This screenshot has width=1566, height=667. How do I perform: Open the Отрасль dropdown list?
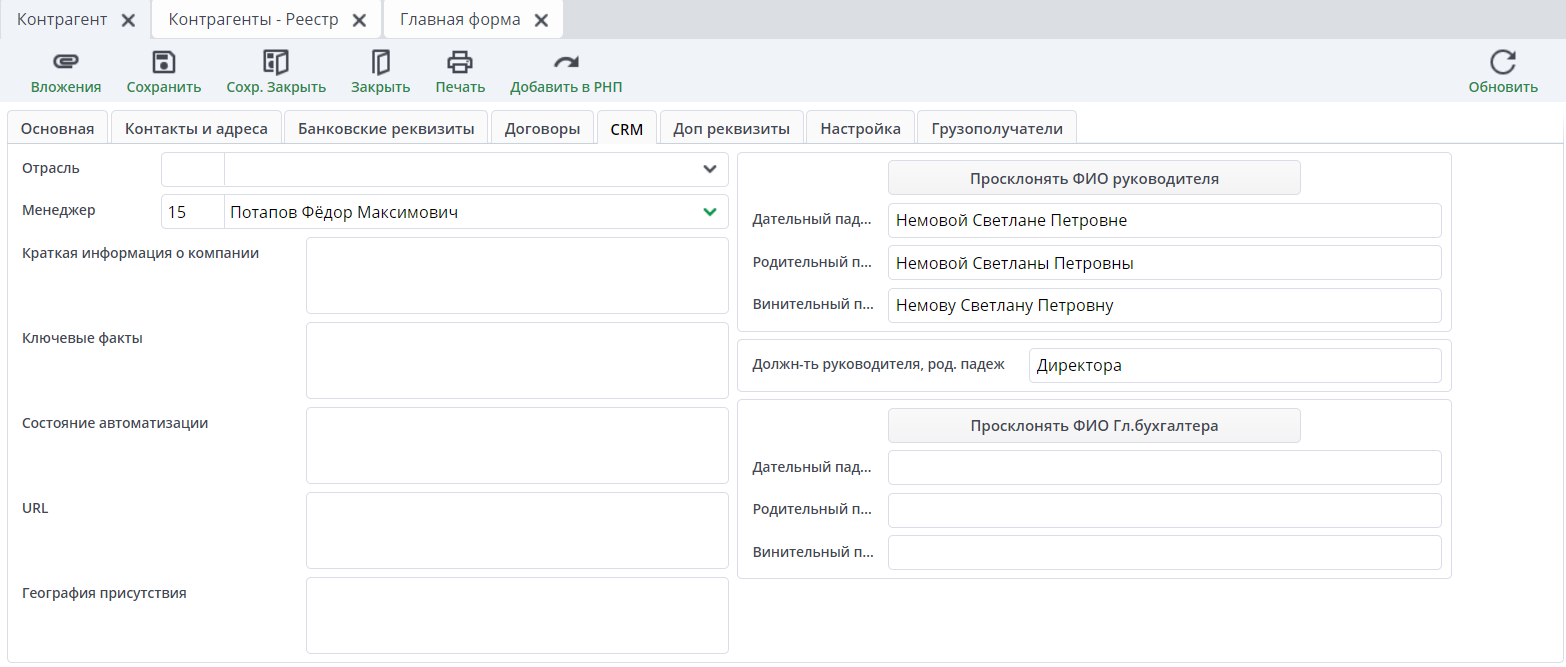(x=711, y=168)
